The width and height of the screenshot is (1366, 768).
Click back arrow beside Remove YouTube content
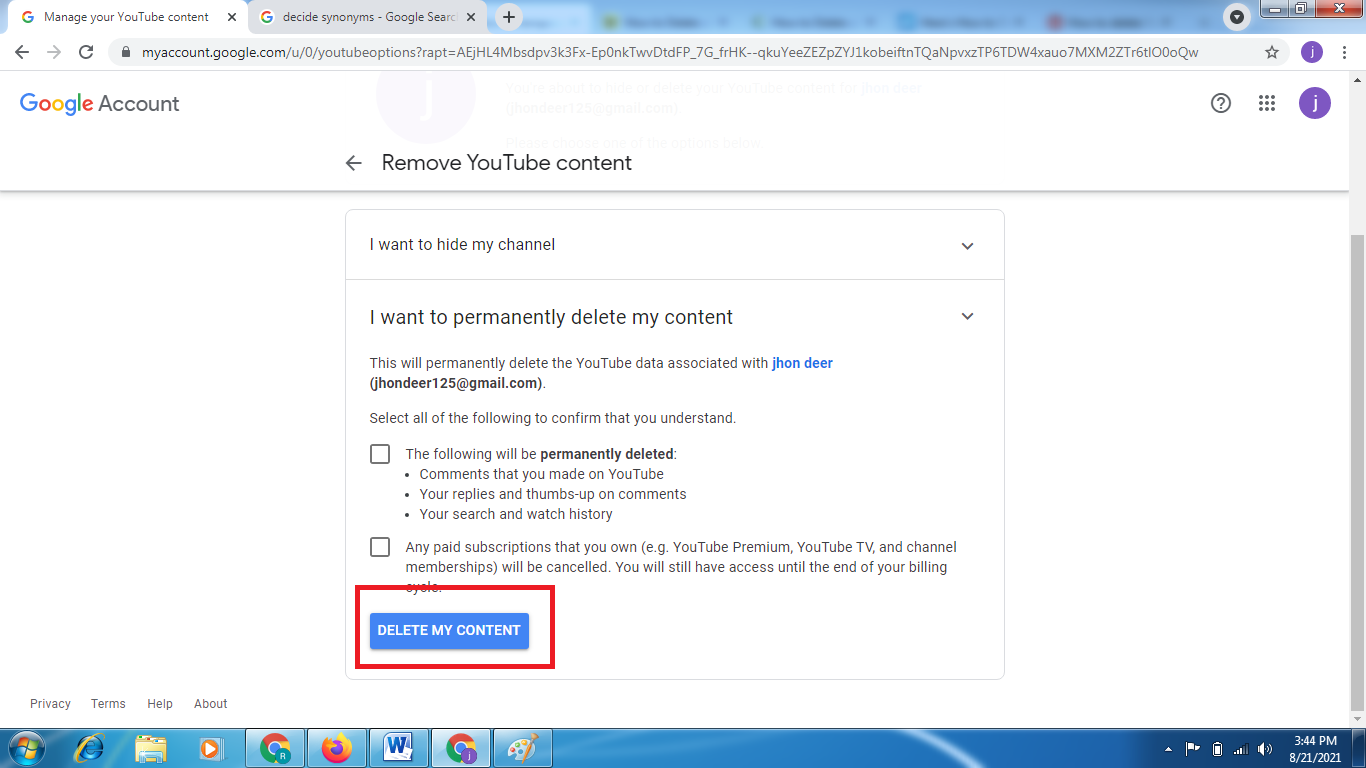tap(353, 163)
